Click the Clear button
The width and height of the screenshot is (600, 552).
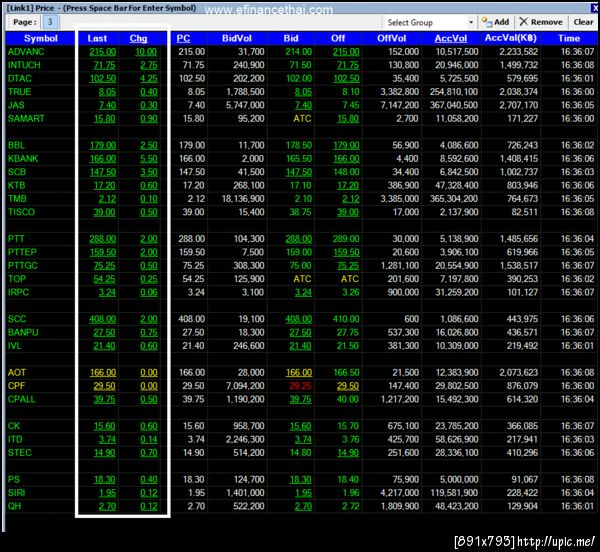pyautogui.click(x=583, y=22)
